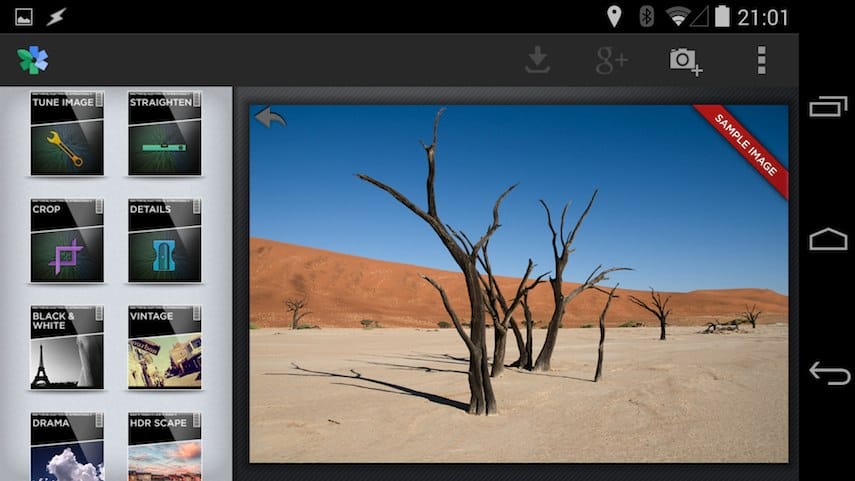This screenshot has width=855, height=481.
Task: Share image to Google+
Action: tap(612, 60)
